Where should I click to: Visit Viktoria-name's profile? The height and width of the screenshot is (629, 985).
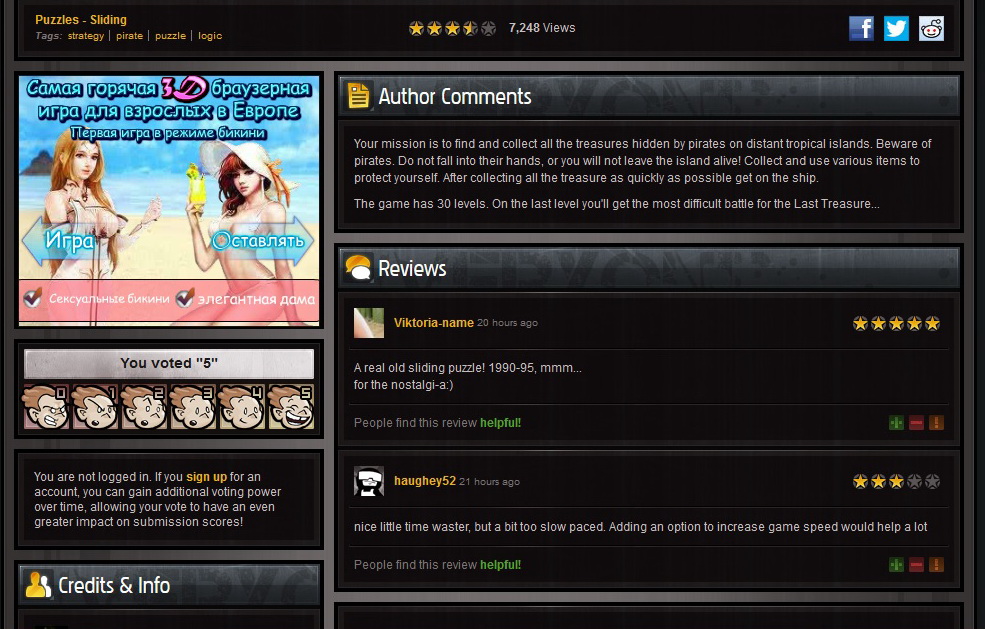[433, 322]
